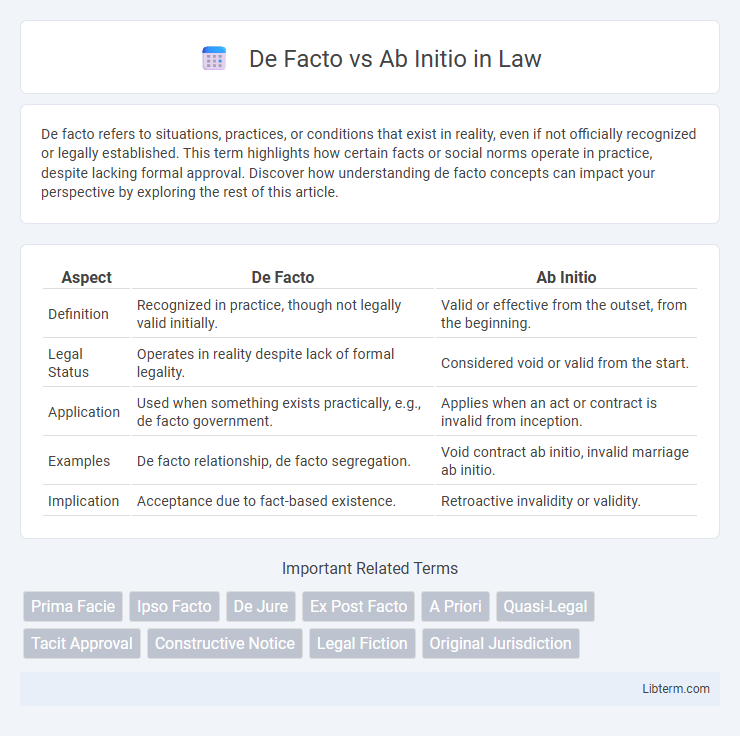Select the 'Implication' row label
The height and width of the screenshot is (736, 740).
pyautogui.click(x=84, y=501)
